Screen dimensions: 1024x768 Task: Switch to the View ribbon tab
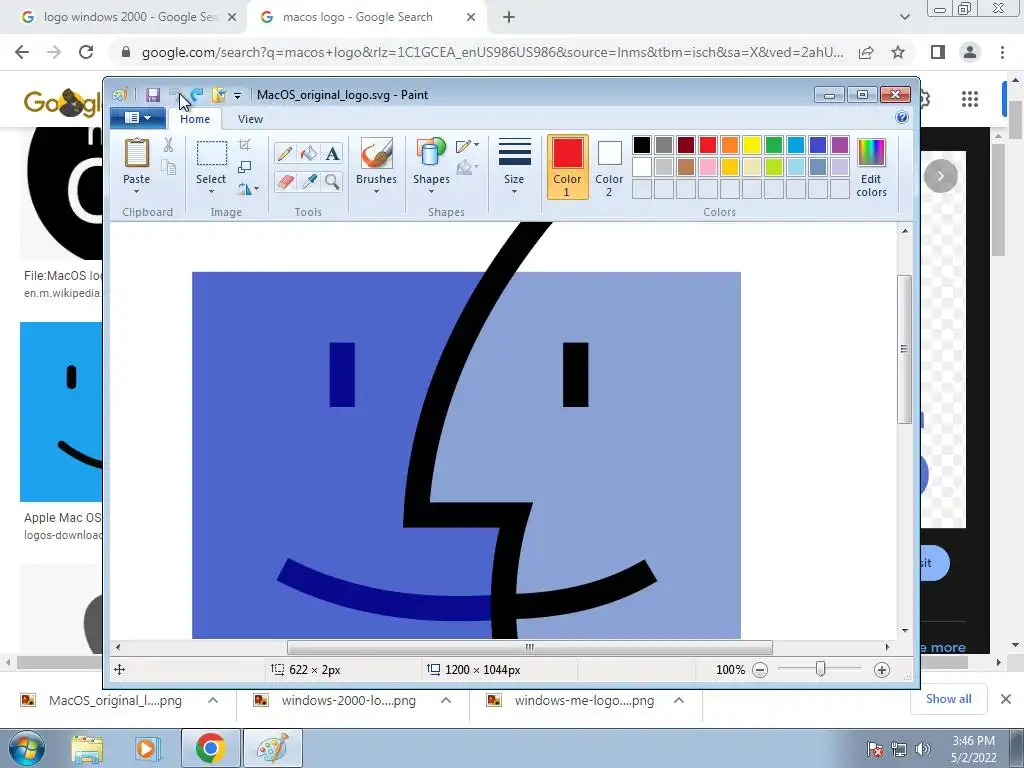click(x=250, y=119)
